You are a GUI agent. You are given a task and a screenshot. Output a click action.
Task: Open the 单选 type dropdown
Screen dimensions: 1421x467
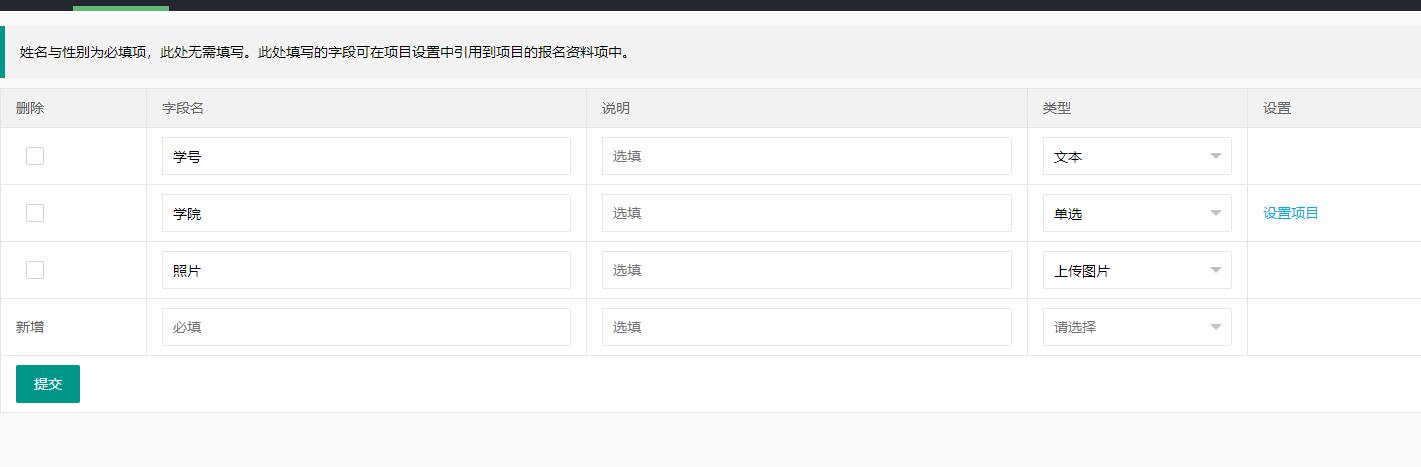(x=1137, y=213)
